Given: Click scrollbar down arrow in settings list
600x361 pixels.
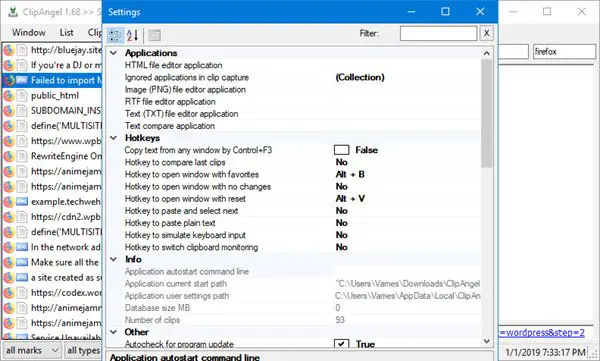Looking at the screenshot, I should [486, 341].
